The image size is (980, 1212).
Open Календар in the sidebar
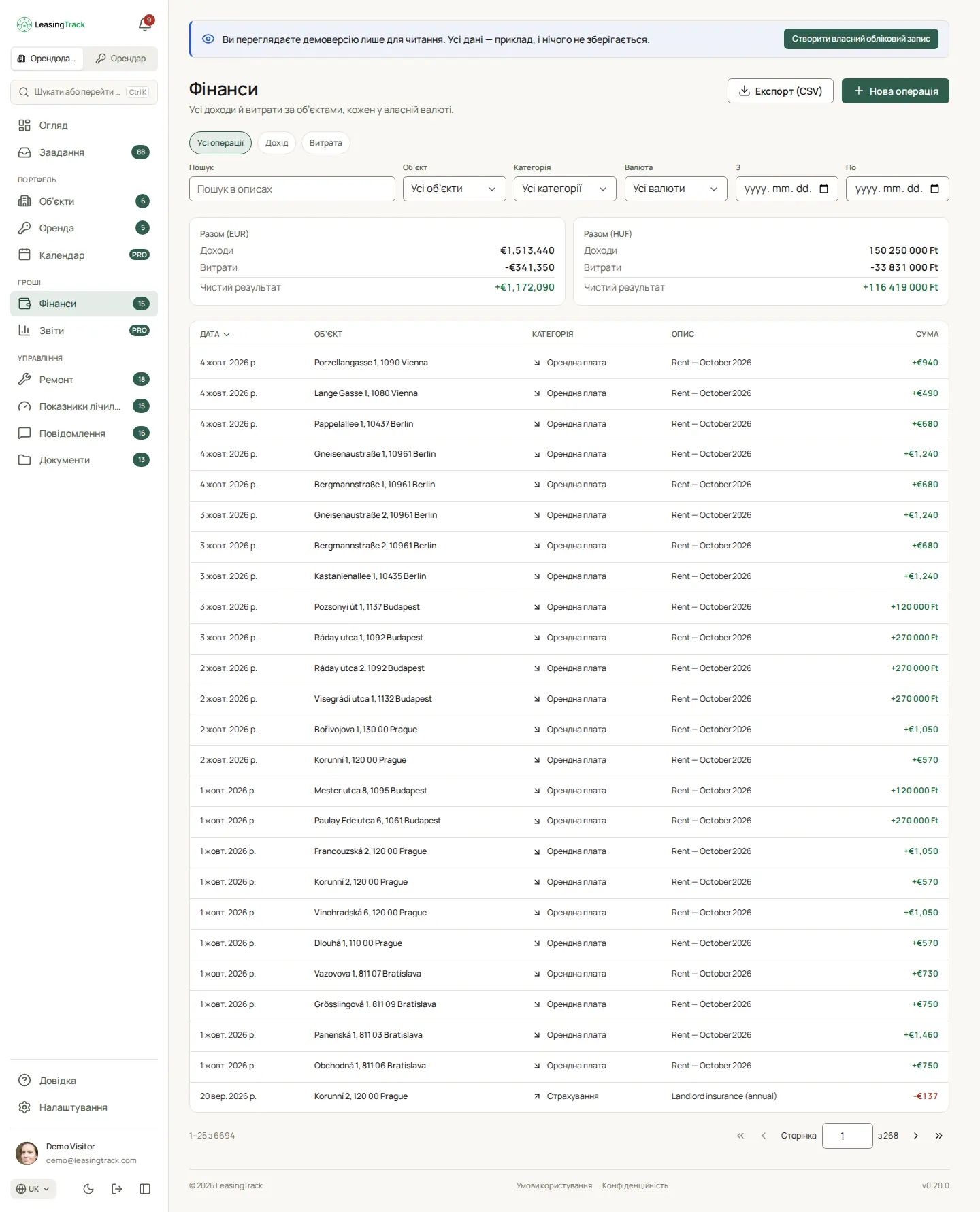pyautogui.click(x=84, y=255)
